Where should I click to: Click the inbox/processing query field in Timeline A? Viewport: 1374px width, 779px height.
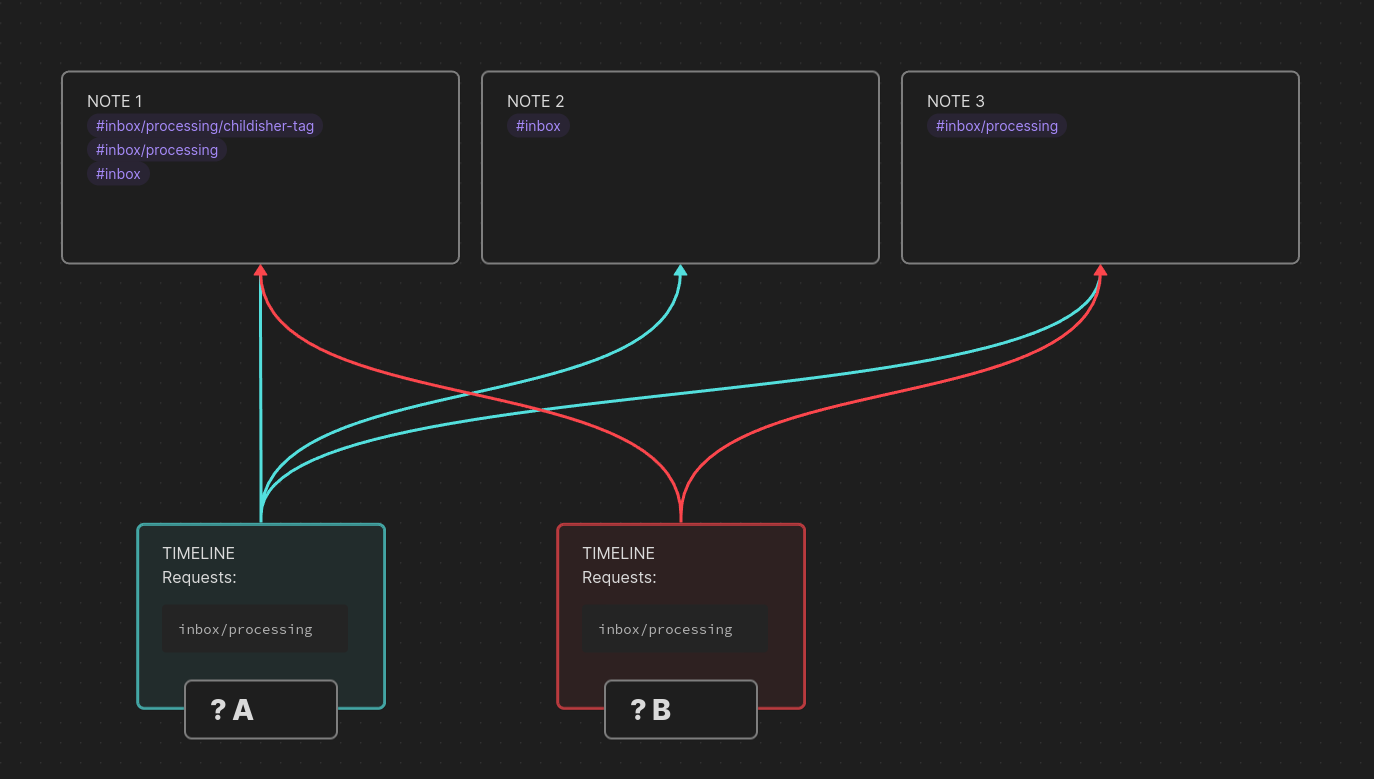[254, 628]
